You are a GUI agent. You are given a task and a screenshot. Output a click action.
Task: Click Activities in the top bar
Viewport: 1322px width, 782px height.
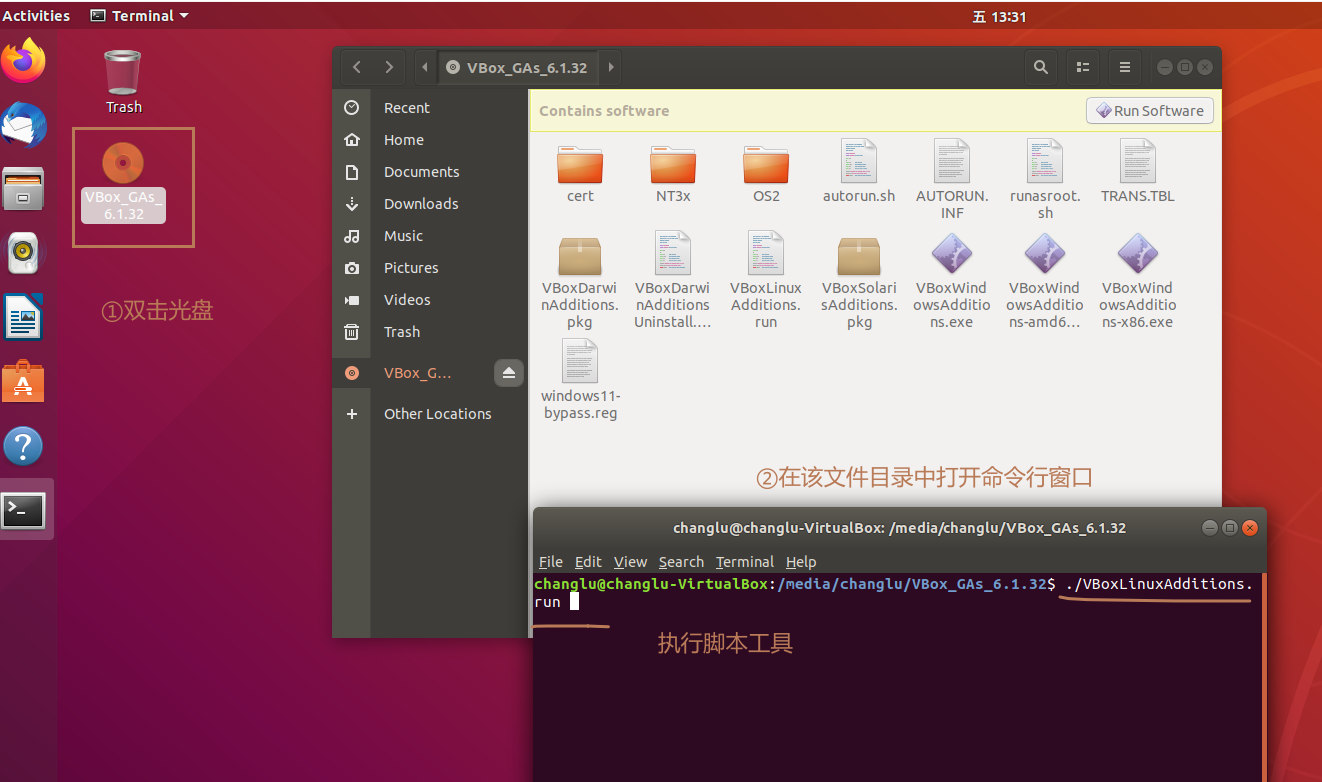(36, 15)
